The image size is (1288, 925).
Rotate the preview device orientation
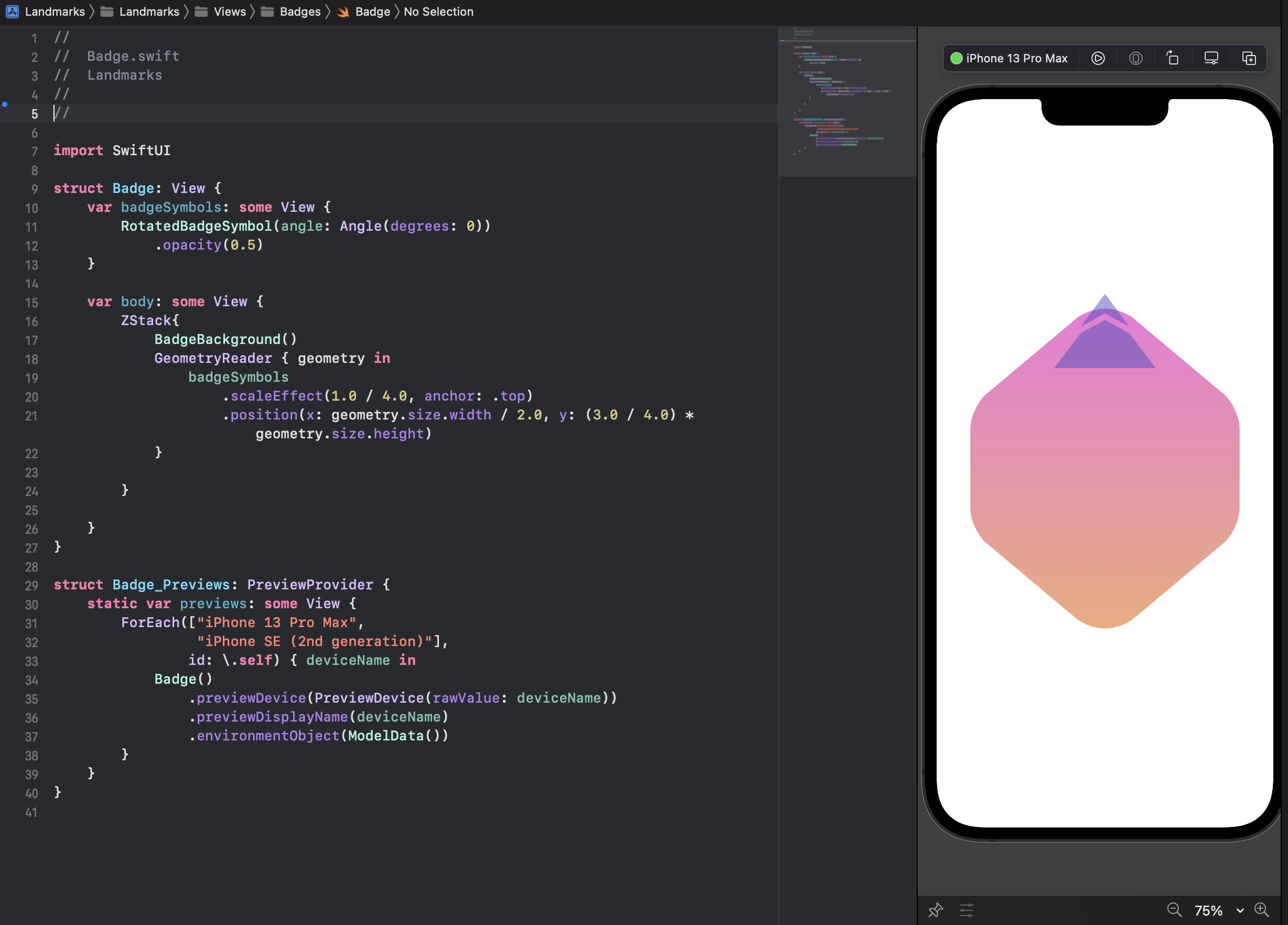pos(1173,58)
